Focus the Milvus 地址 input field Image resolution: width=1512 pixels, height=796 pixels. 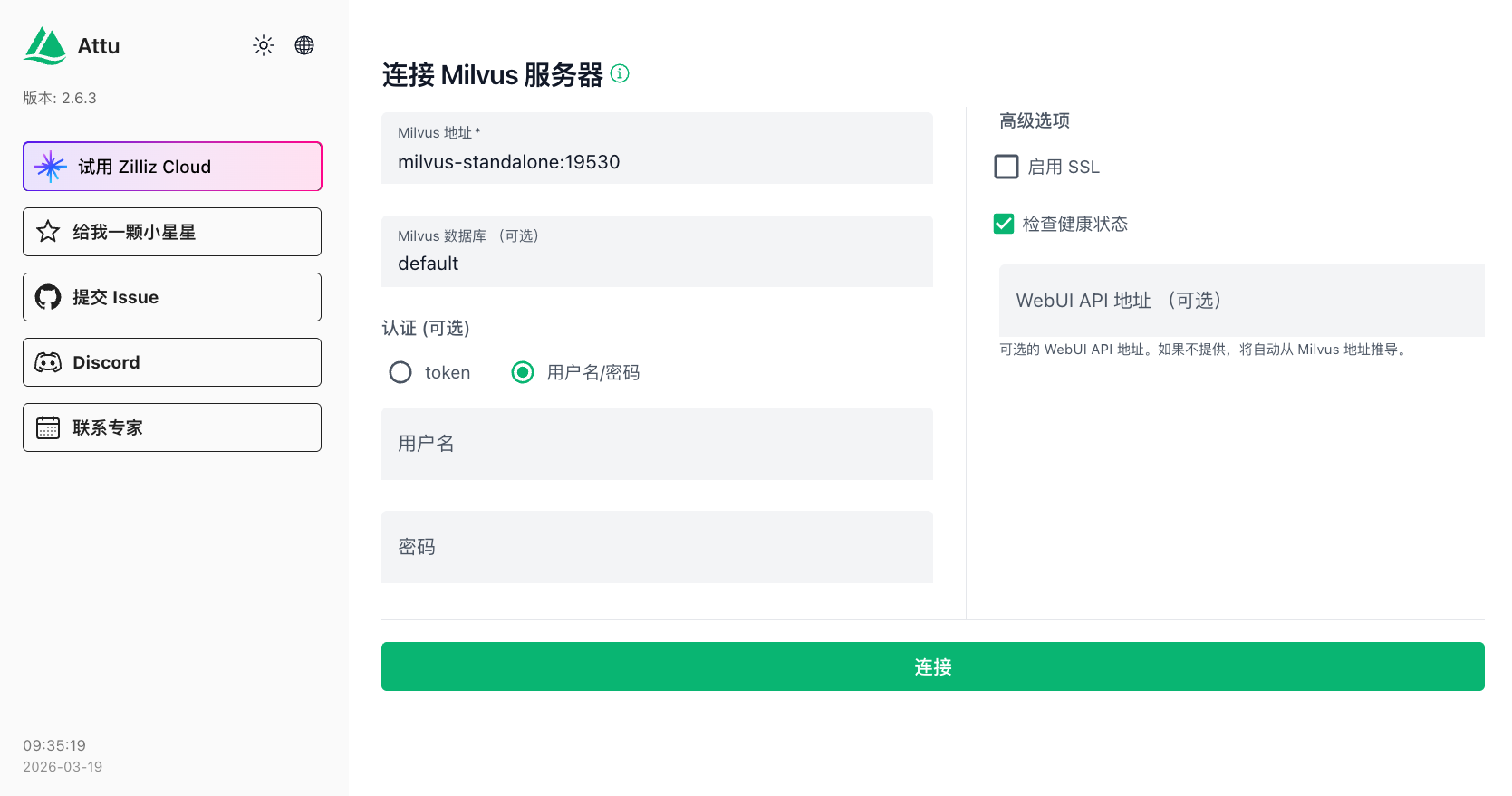coord(657,162)
